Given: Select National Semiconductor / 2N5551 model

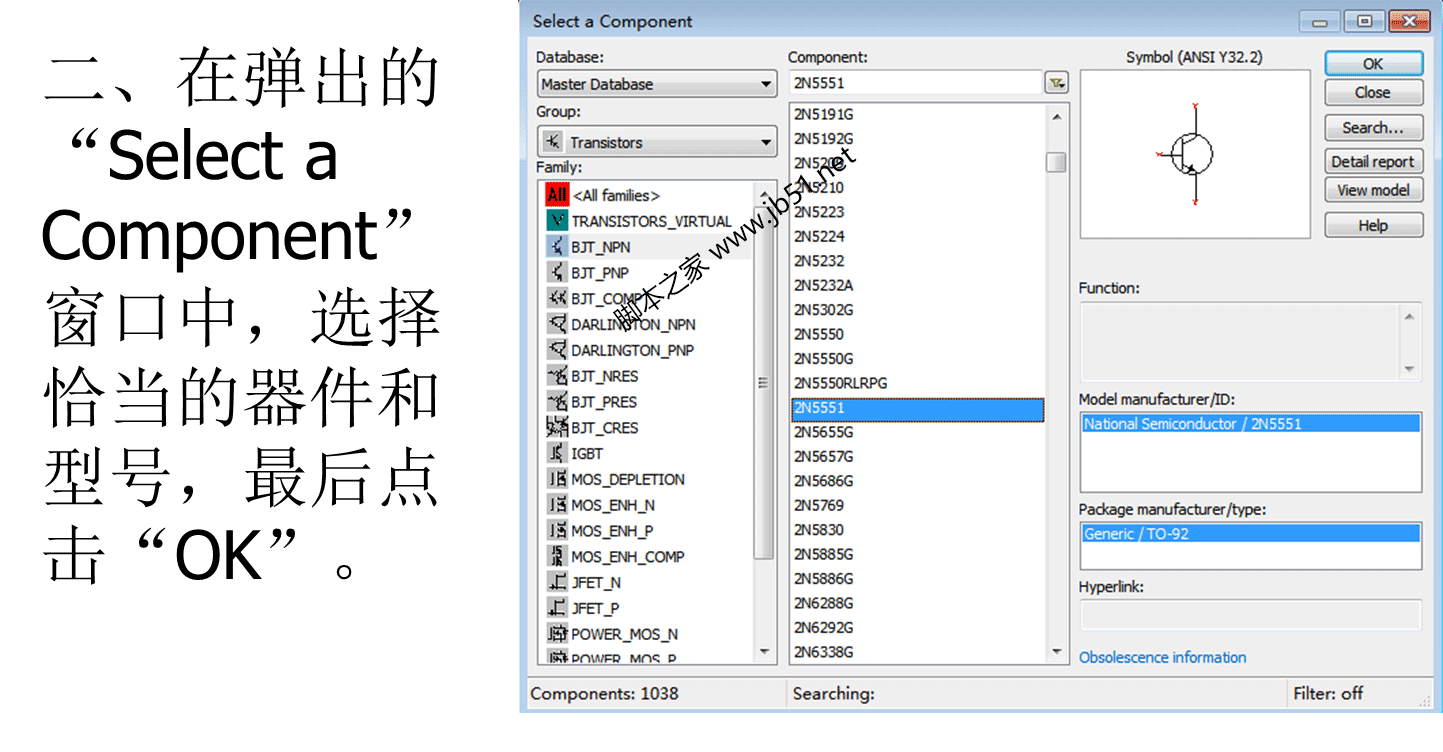Looking at the screenshot, I should point(1250,424).
